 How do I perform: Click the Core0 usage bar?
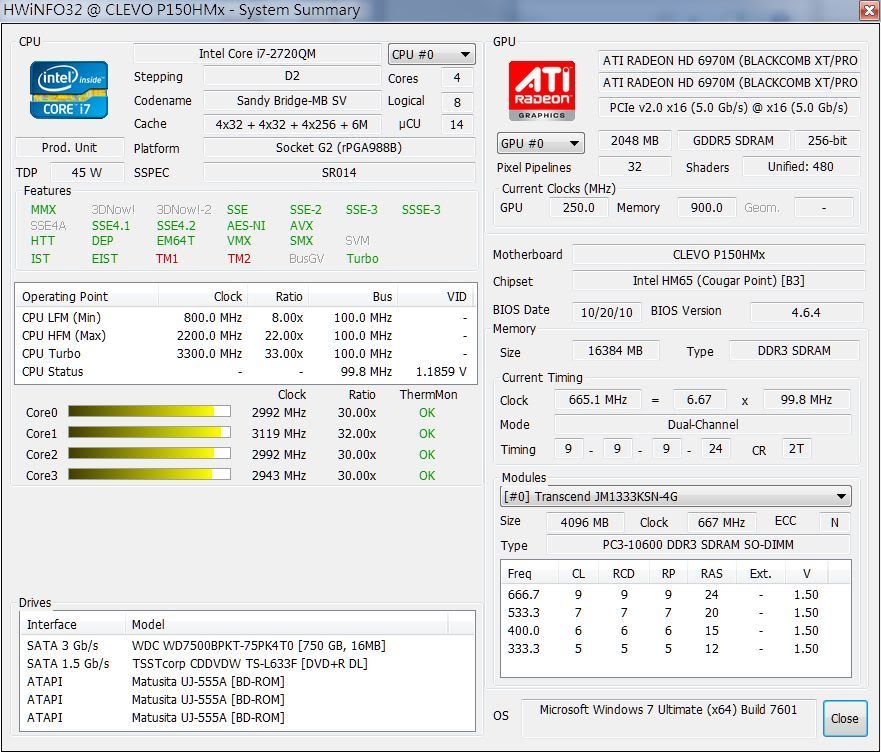(x=149, y=412)
